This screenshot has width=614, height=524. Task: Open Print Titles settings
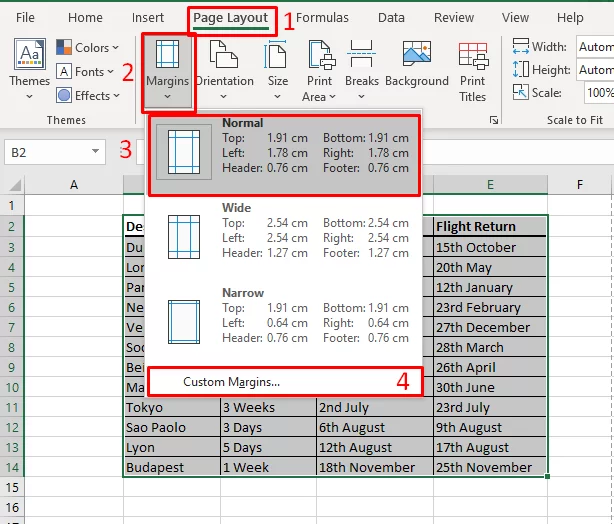(x=473, y=72)
